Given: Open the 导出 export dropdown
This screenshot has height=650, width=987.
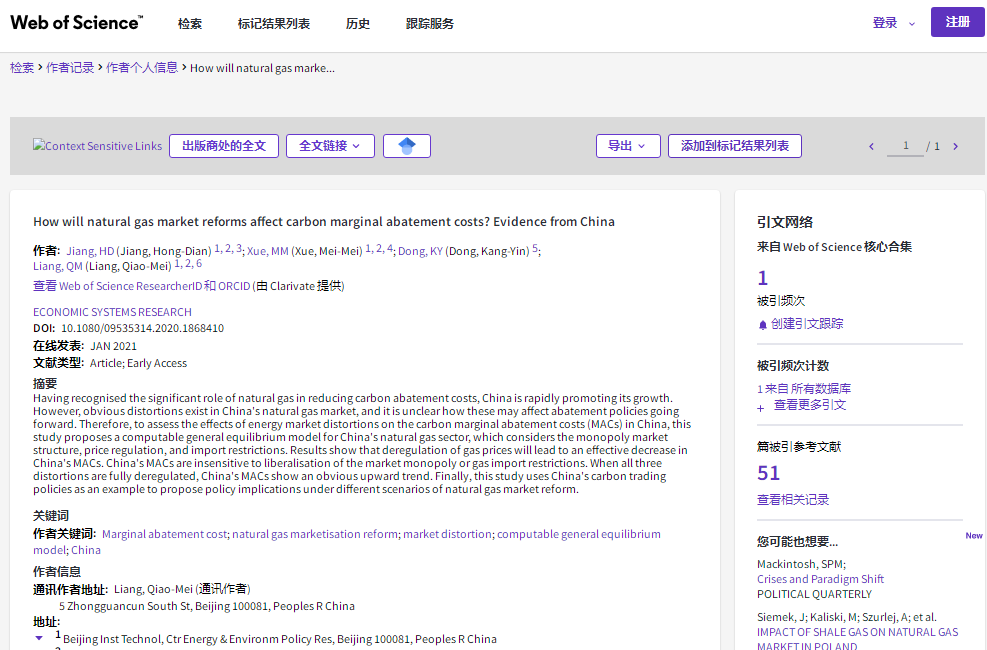Looking at the screenshot, I should click(x=628, y=145).
